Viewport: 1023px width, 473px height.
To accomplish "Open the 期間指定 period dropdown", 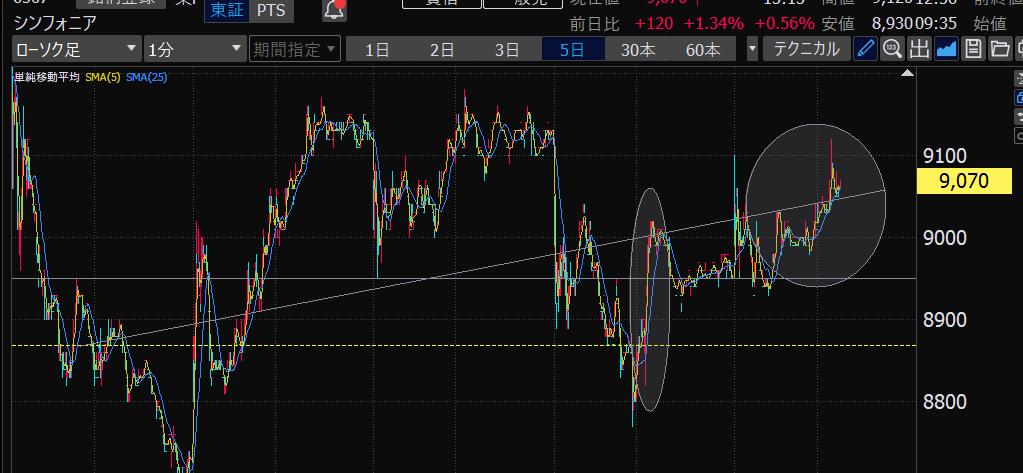I will coord(295,49).
